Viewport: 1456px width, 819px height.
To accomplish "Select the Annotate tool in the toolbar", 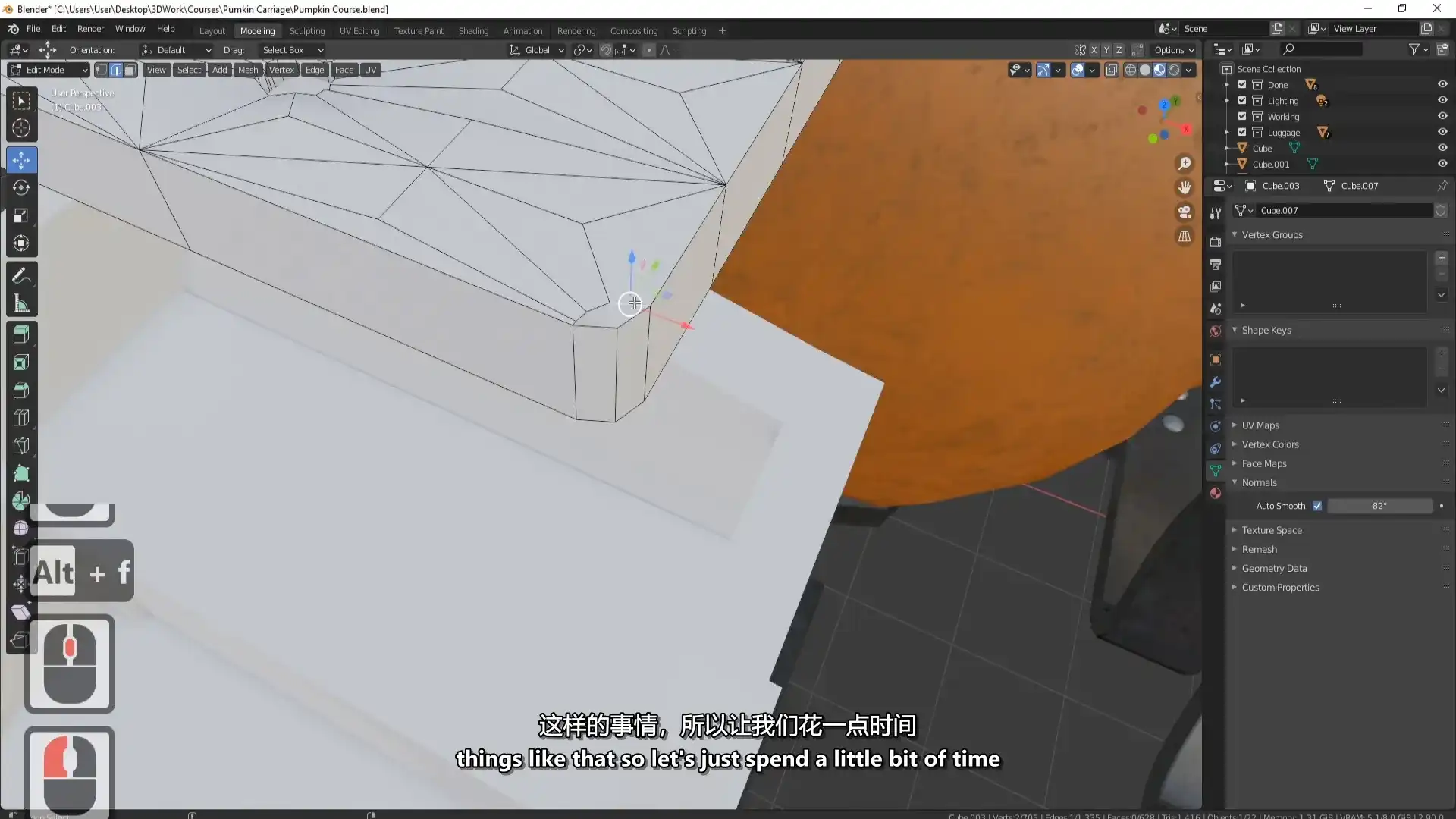I will click(21, 275).
